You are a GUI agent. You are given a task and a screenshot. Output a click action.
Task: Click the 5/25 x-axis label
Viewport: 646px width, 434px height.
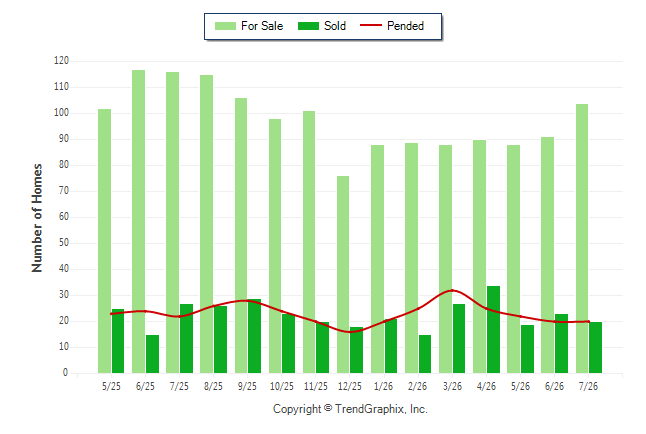tap(111, 387)
